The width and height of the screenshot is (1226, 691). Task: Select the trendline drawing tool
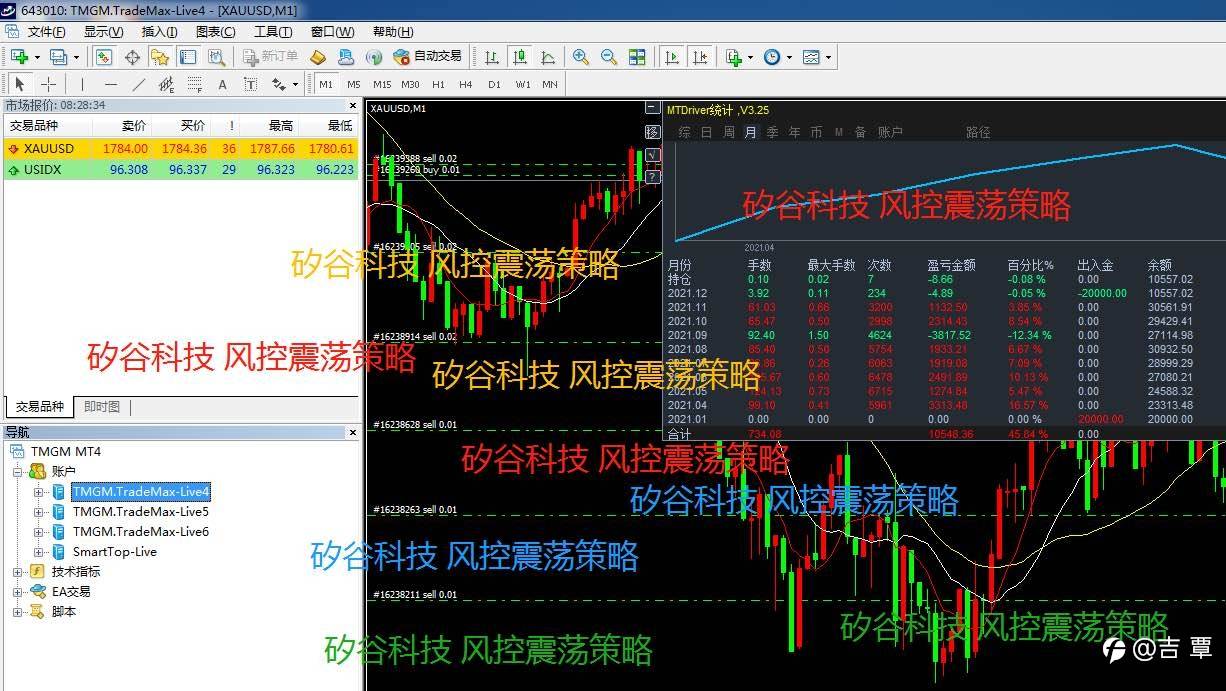tap(139, 84)
